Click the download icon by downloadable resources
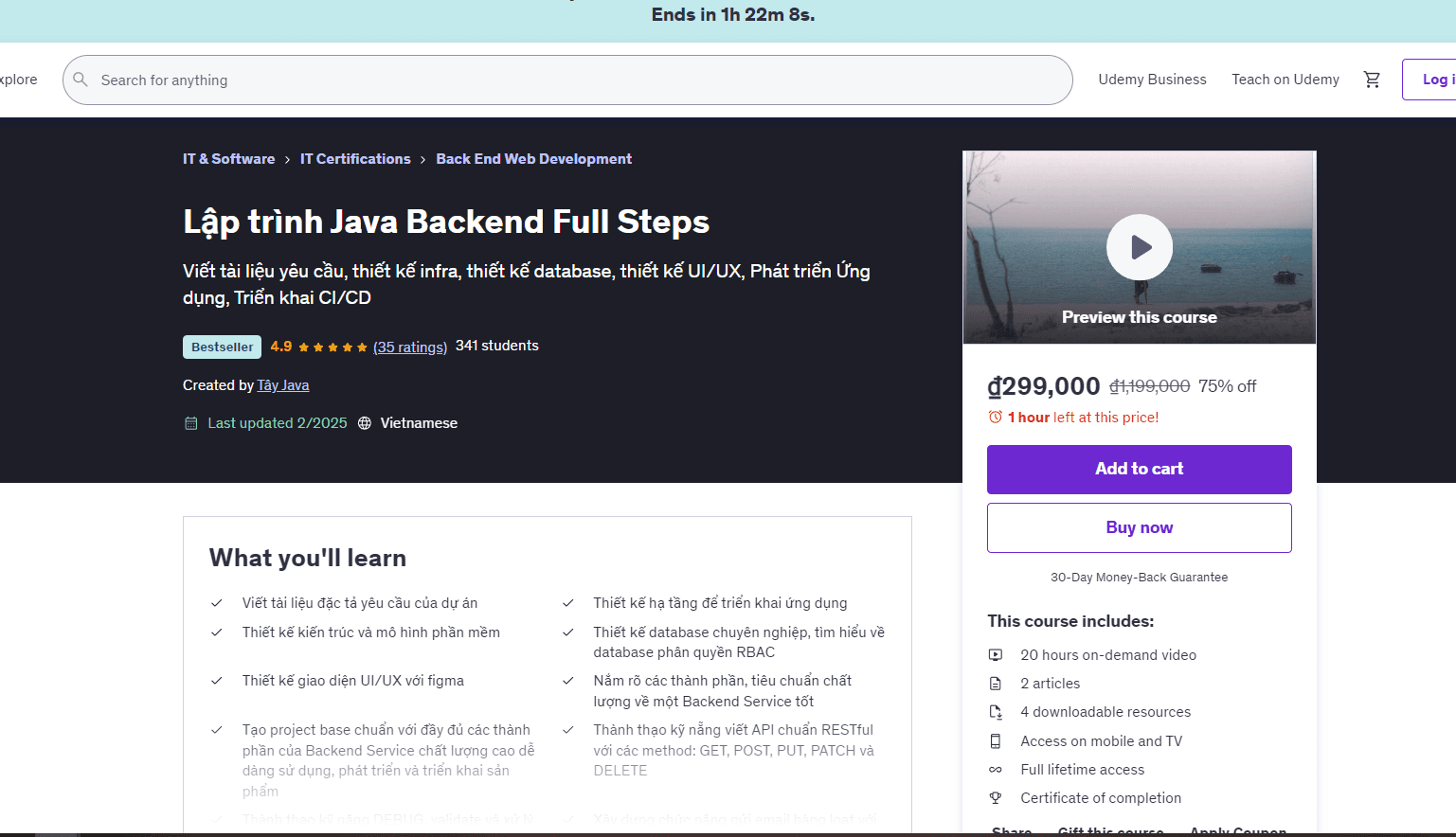This screenshot has width=1456, height=837. (996, 712)
